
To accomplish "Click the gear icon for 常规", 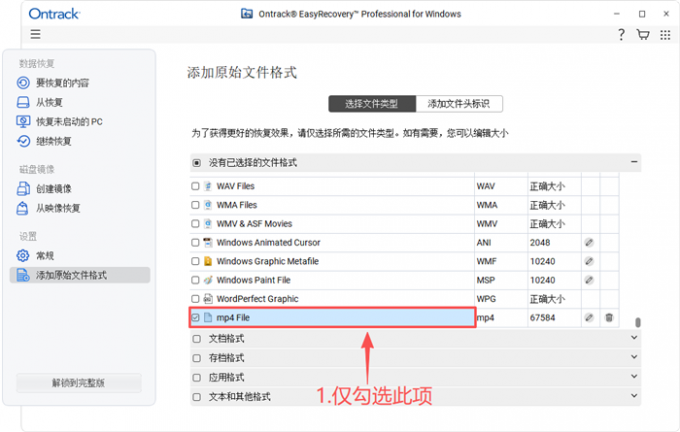I will click(23, 255).
